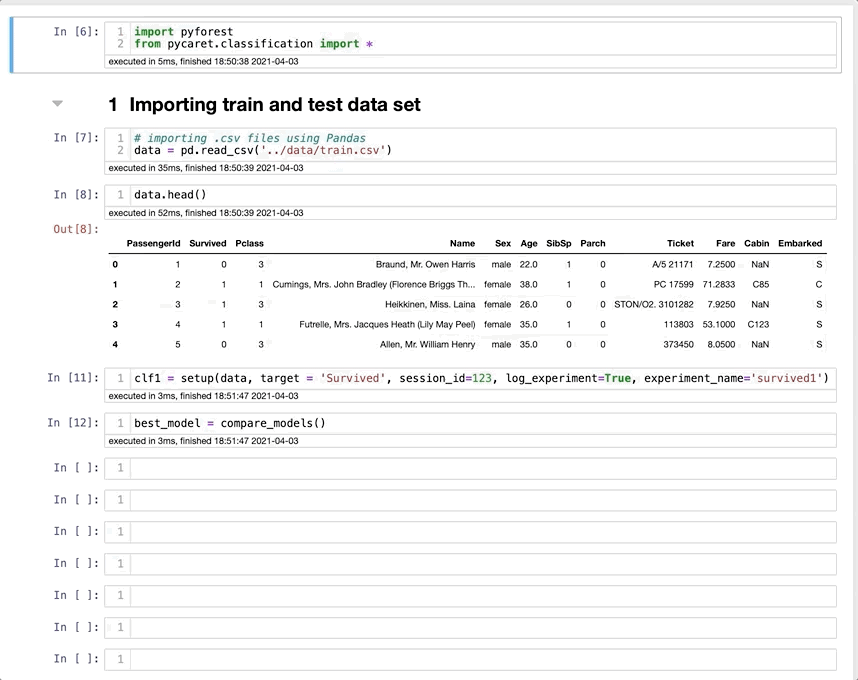858x680 pixels.
Task: Click the Fare column header
Action: tap(725, 243)
